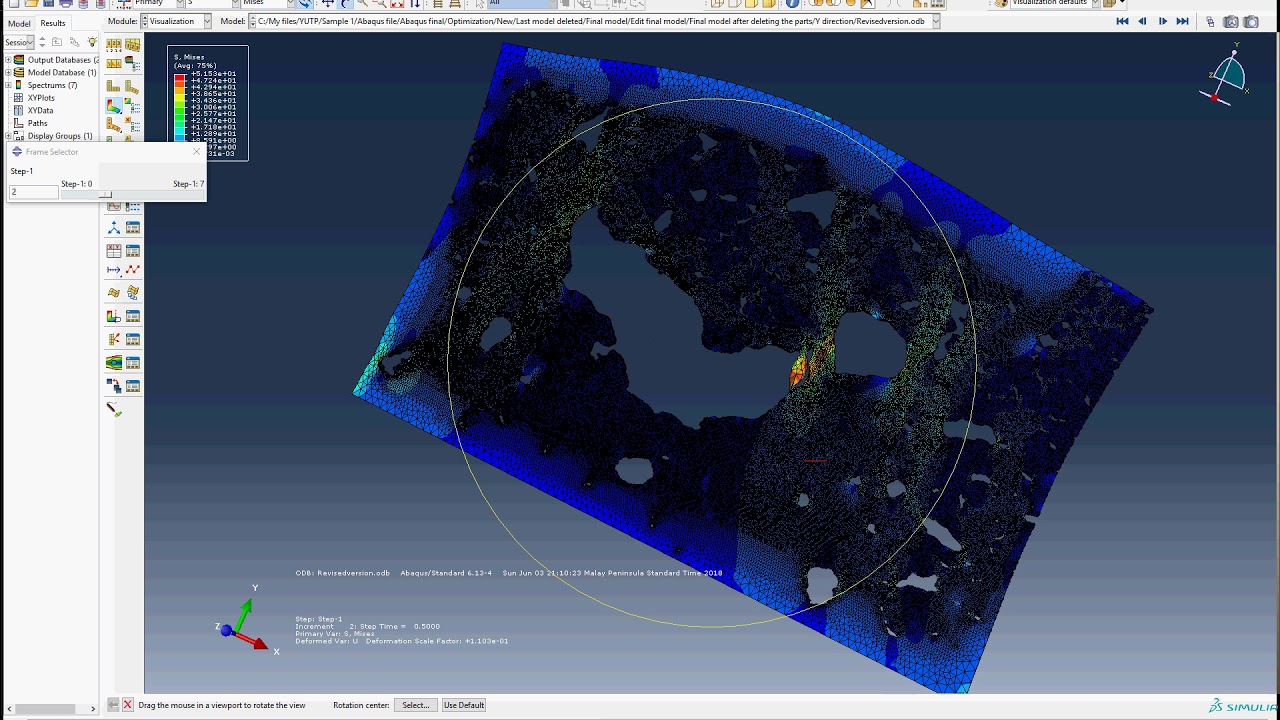This screenshot has height=720, width=1280.
Task: Open Common Options in the toolbox
Action: [114, 44]
